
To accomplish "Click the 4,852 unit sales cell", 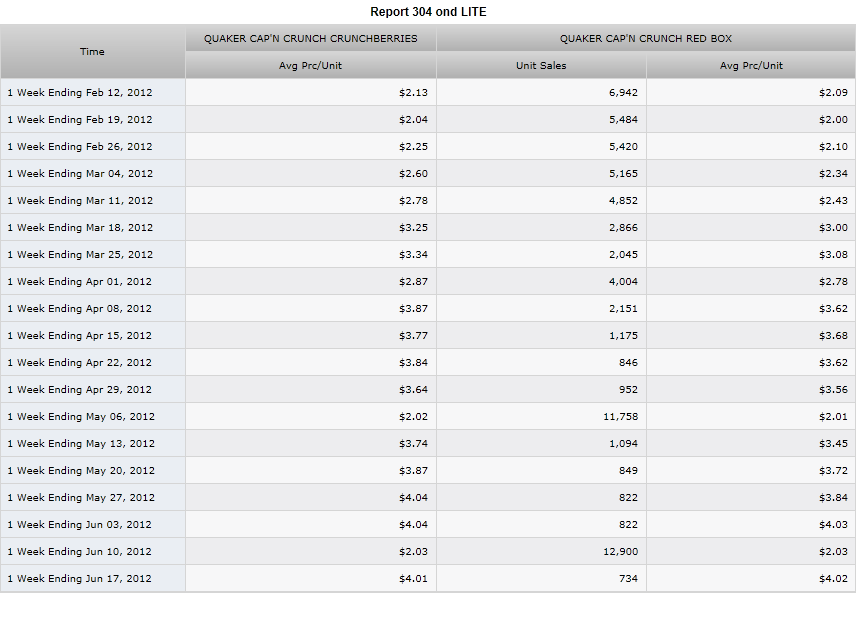I will point(541,200).
